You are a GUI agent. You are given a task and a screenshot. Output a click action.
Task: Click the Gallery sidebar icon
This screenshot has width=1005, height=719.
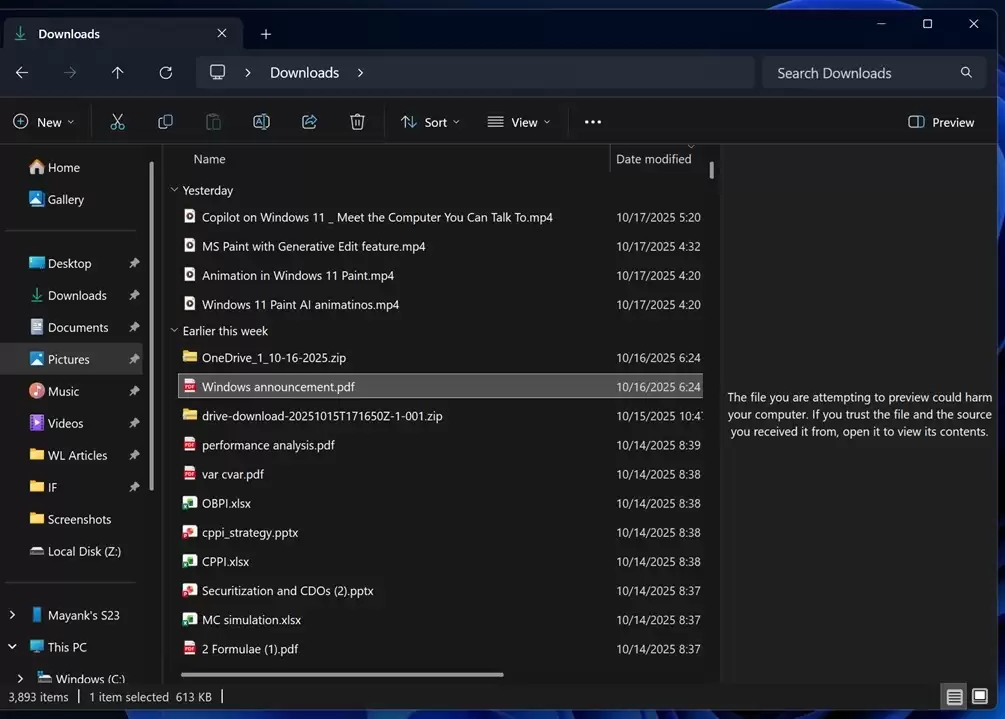coord(33,199)
